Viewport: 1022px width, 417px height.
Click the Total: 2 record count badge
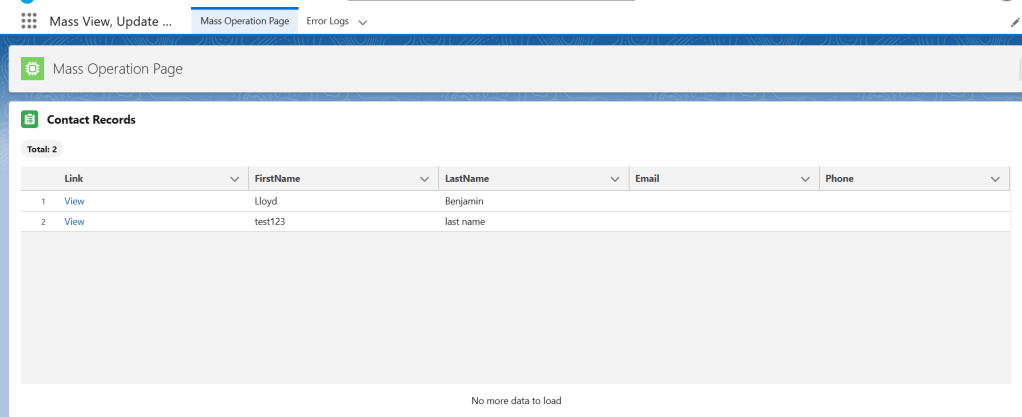[42, 148]
